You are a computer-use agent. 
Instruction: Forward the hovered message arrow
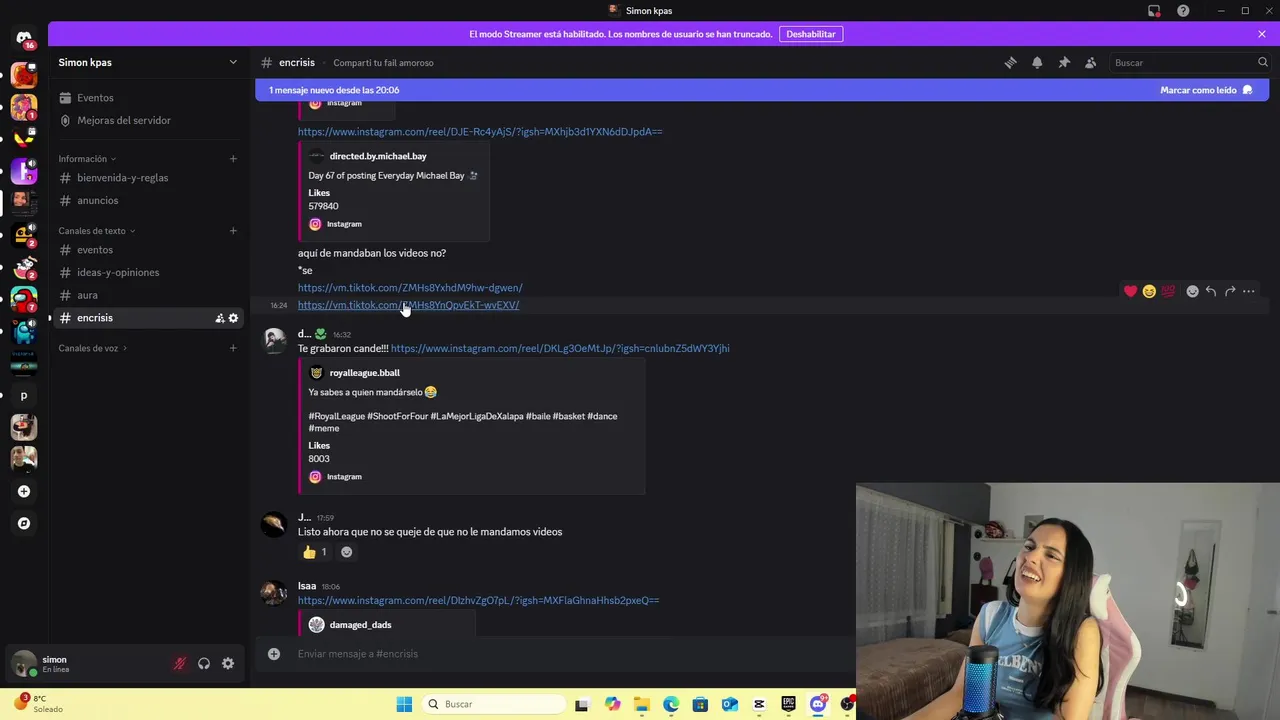[1230, 291]
